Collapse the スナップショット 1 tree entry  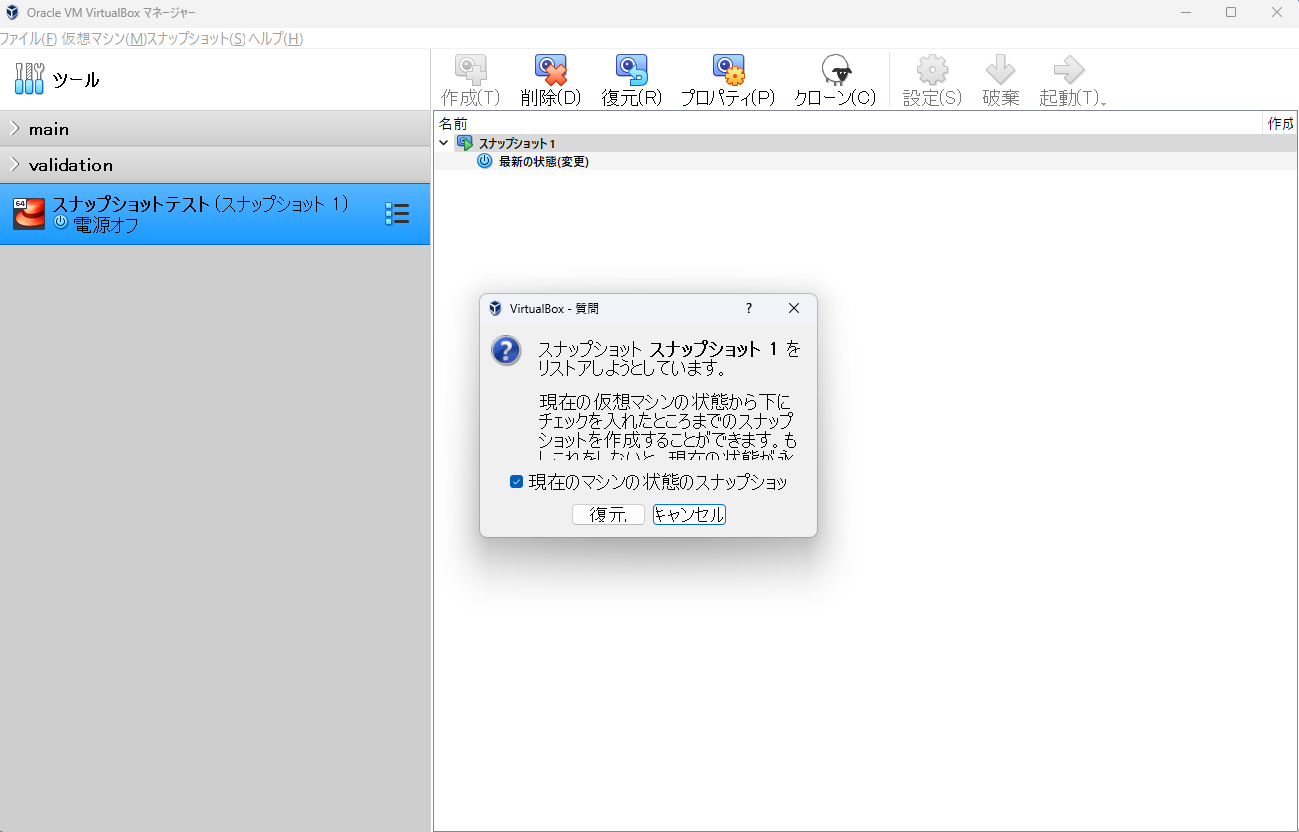[443, 142]
